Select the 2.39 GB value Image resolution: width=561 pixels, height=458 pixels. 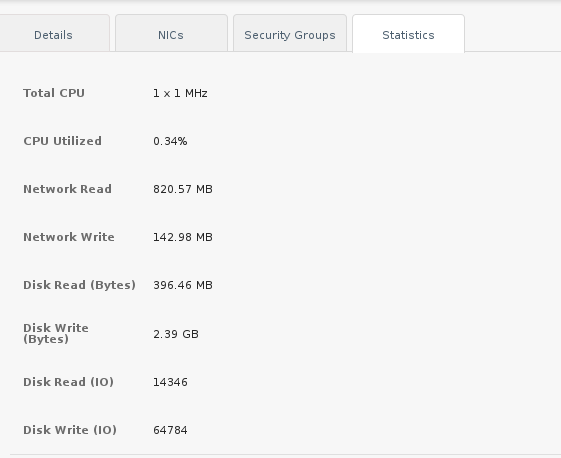click(176, 334)
